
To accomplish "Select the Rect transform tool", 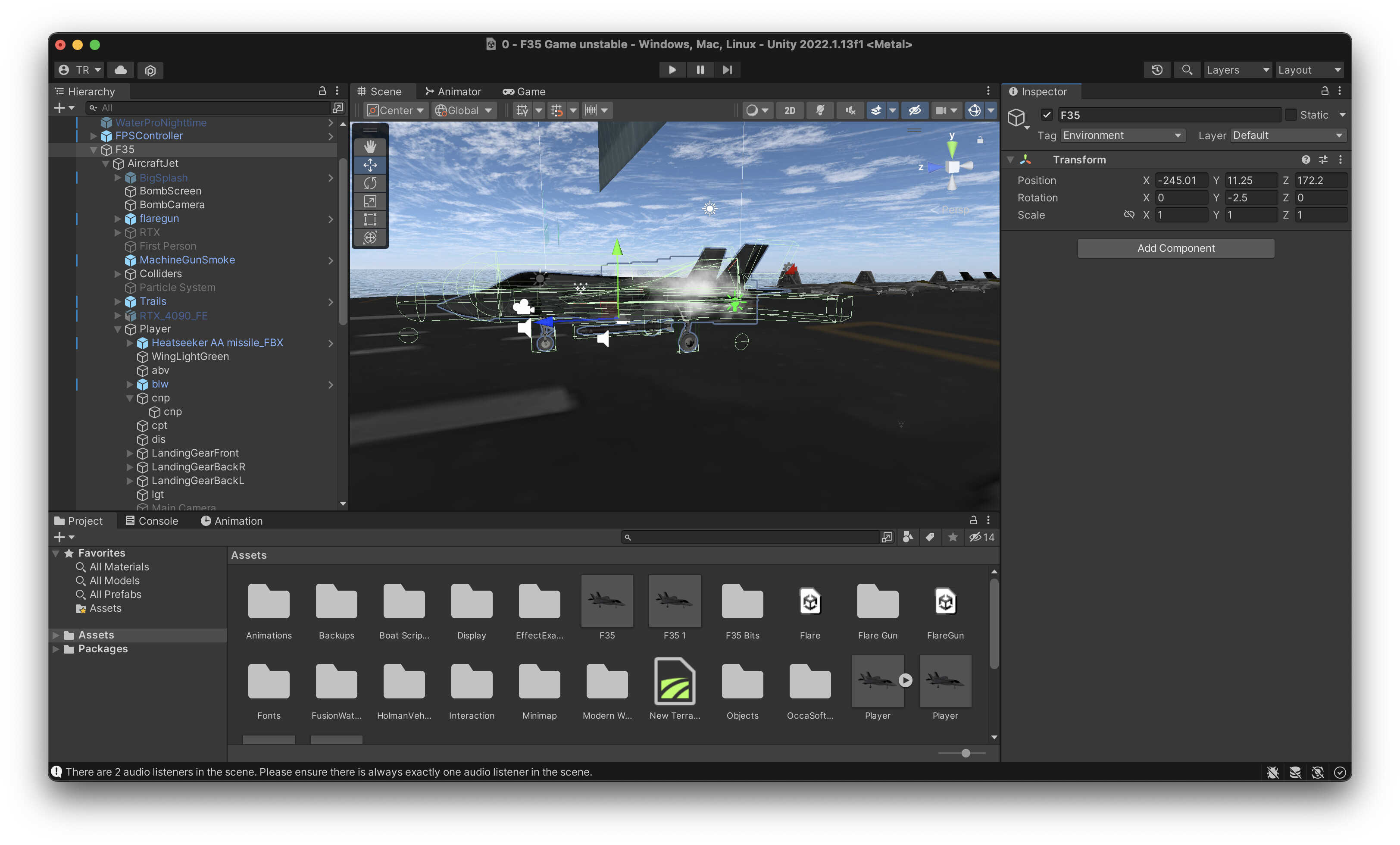I will [370, 219].
